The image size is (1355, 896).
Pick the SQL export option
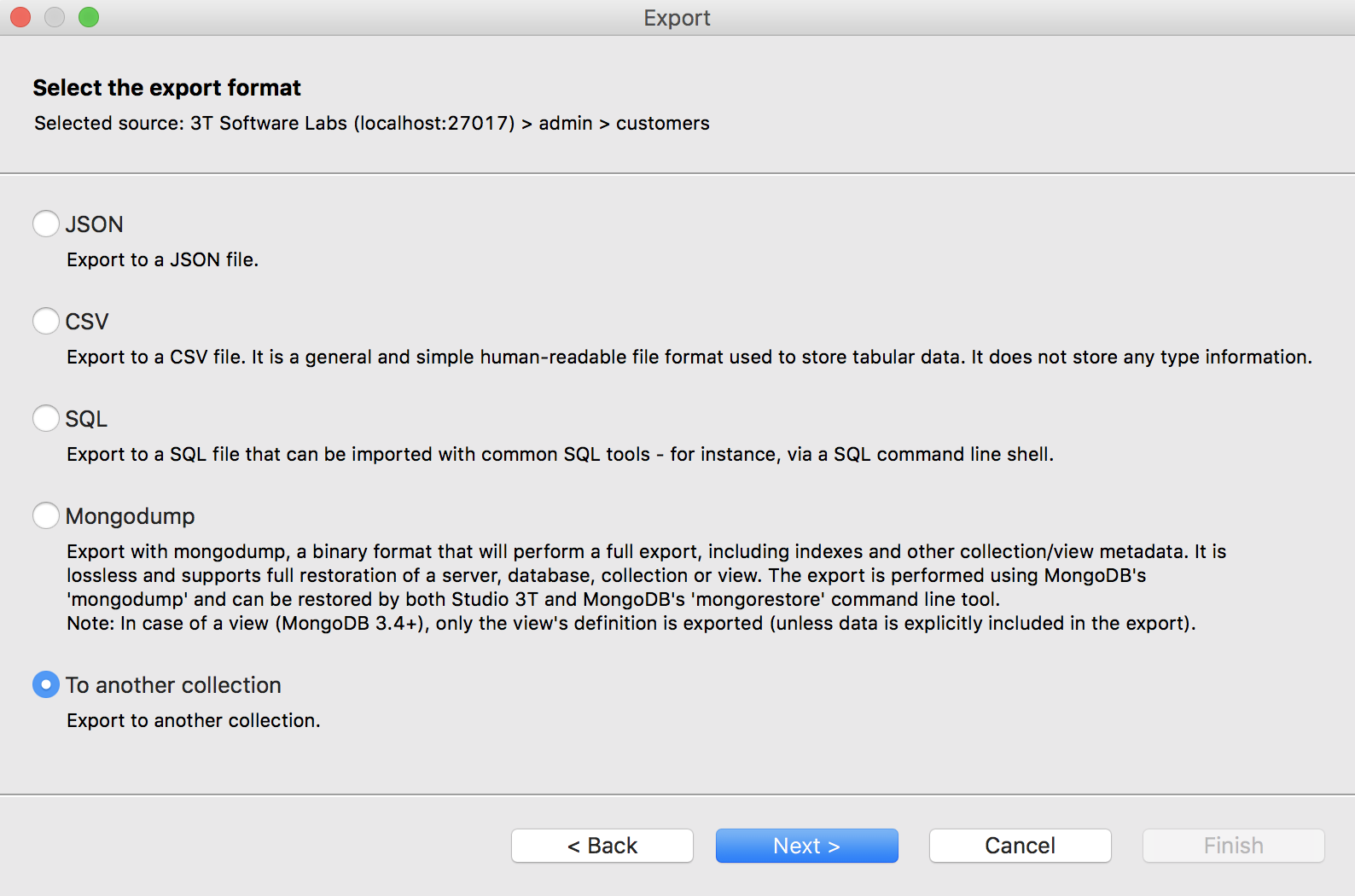tap(46, 418)
